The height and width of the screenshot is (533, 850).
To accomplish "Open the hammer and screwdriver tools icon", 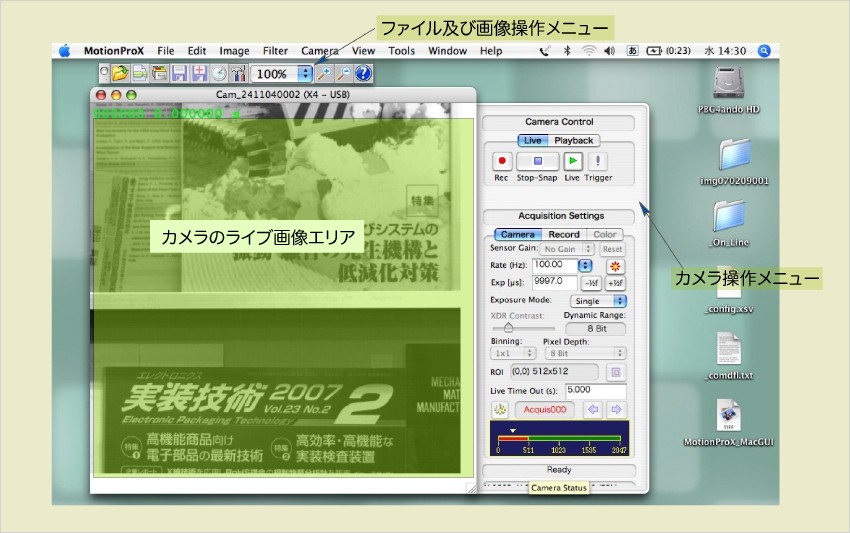I will click(238, 73).
